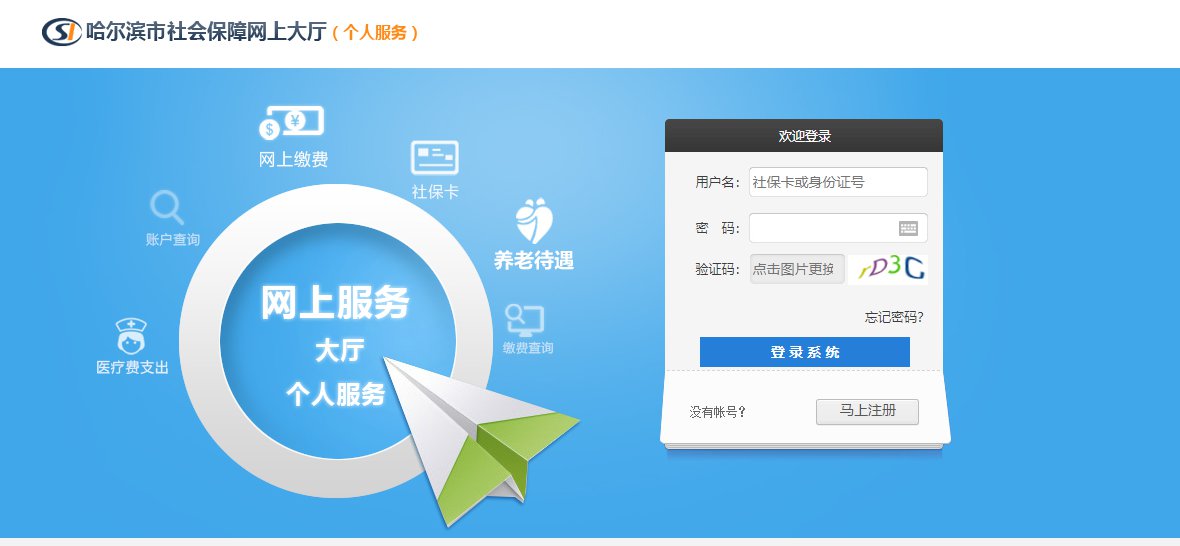Open the 社保卡 card icon
Screen dimensions: 1180x546
434,158
